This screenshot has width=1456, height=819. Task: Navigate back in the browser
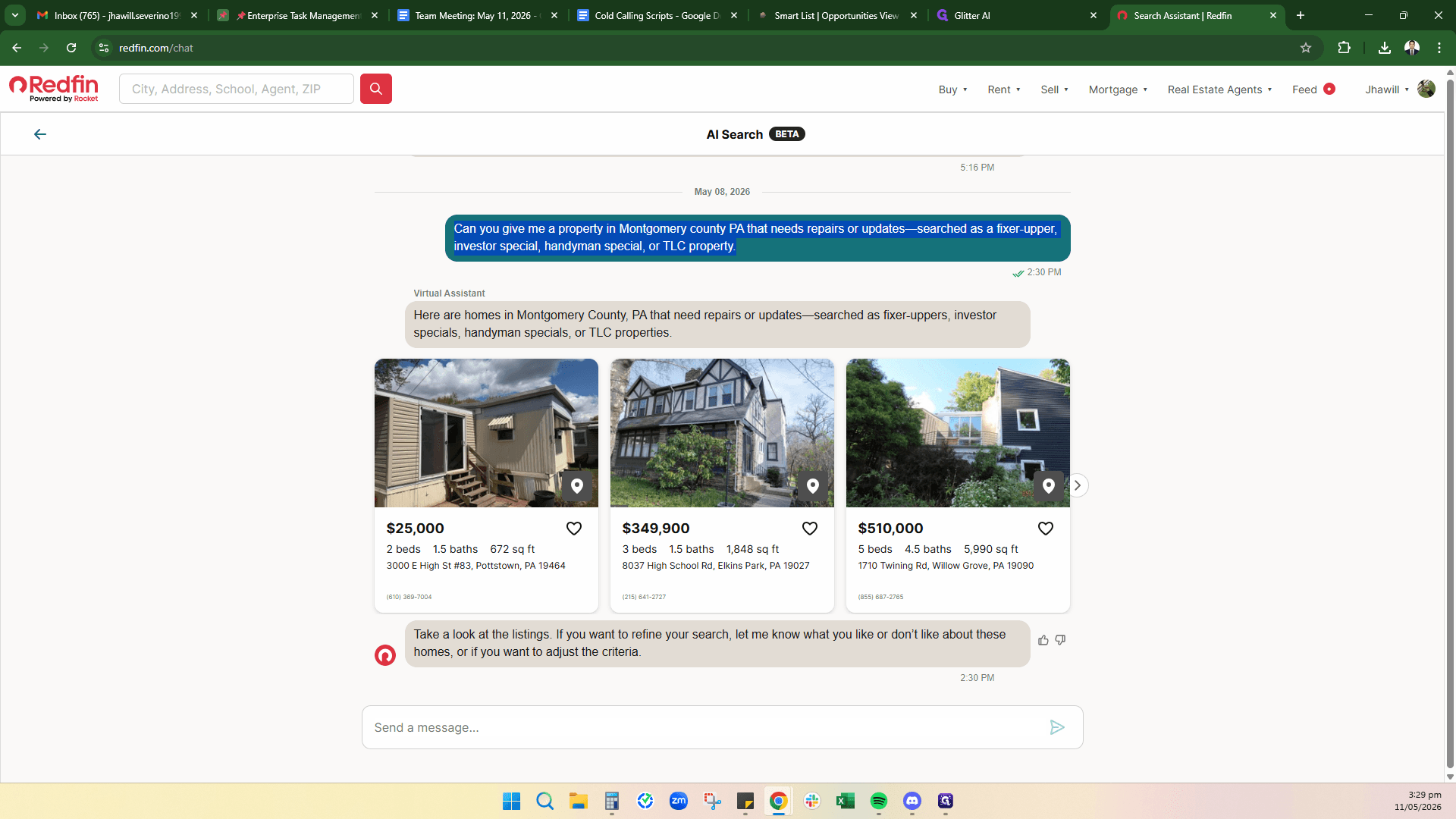[x=17, y=48]
